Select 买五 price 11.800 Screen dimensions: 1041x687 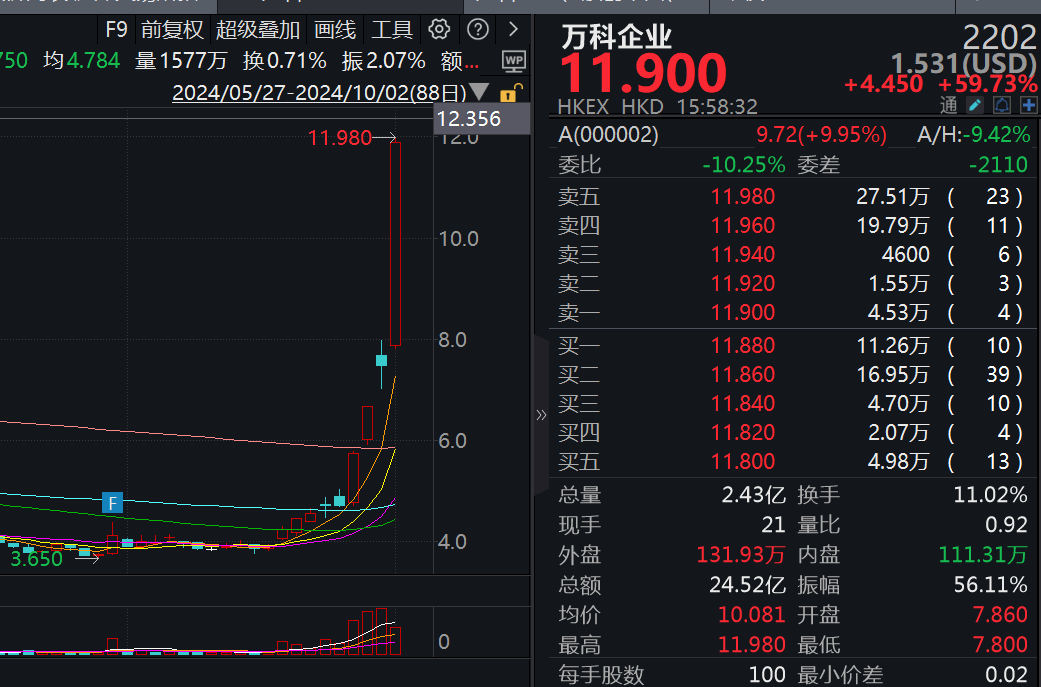[743, 461]
